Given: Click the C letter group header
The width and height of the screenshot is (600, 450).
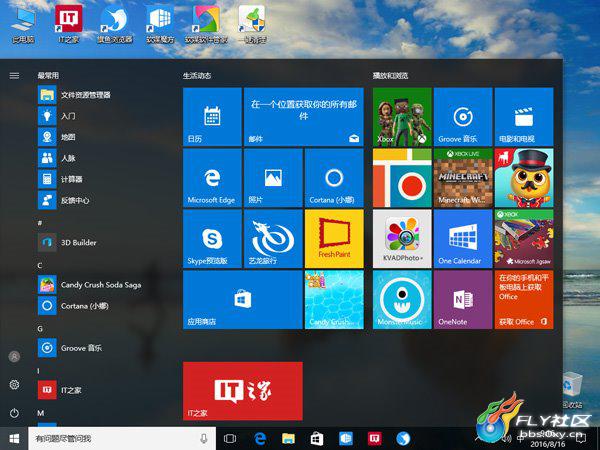Looking at the screenshot, I should pyautogui.click(x=40, y=265).
